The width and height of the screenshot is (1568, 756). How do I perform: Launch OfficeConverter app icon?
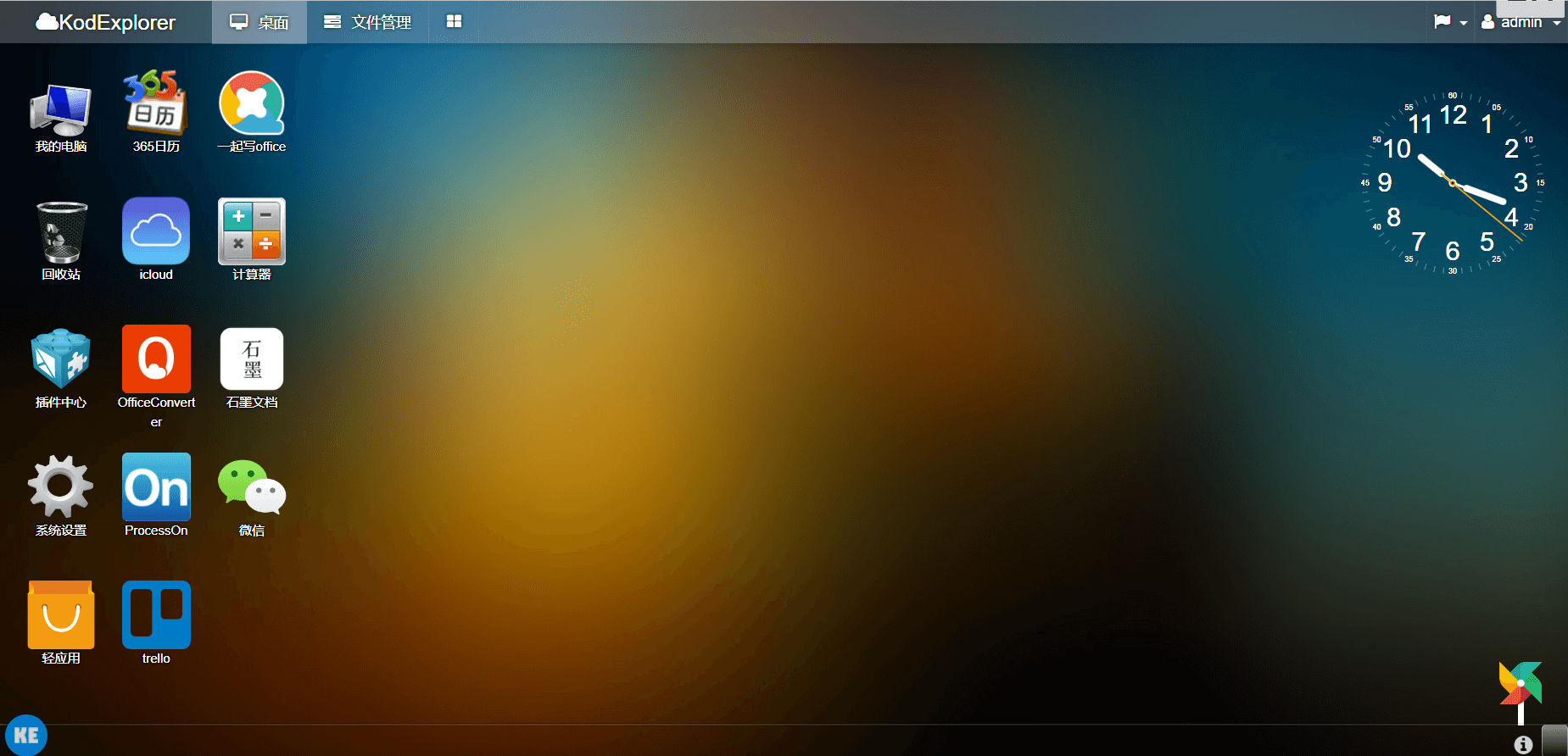pos(156,359)
